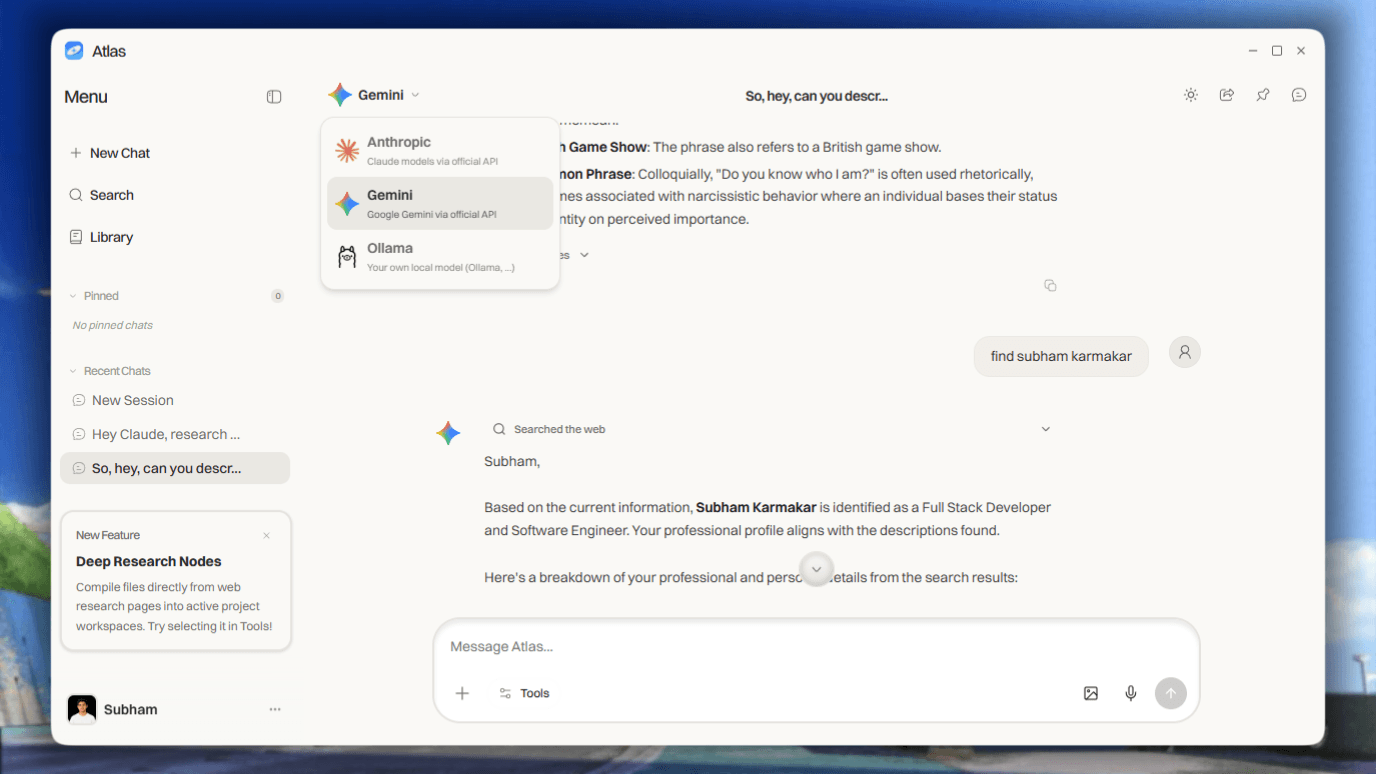Pin this chat with the pin icon
Image resolution: width=1376 pixels, height=774 pixels.
pyautogui.click(x=1262, y=95)
